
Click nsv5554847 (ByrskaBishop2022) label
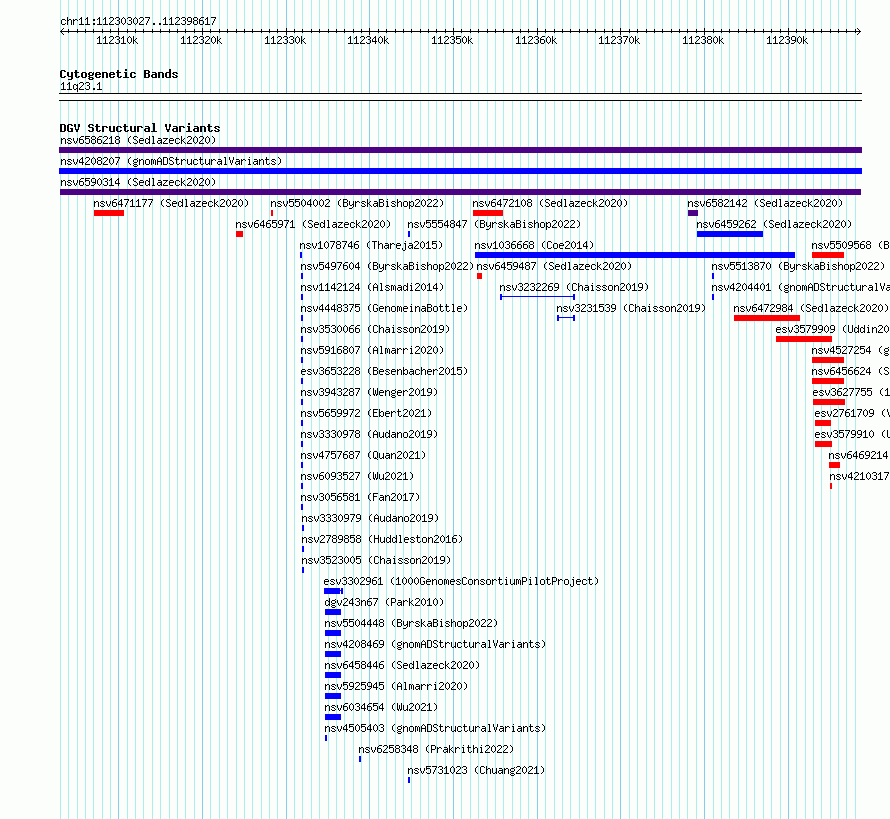(x=494, y=224)
